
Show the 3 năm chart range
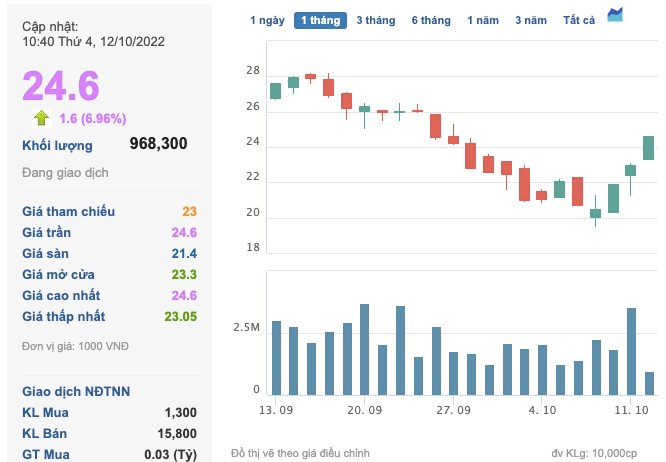tap(531, 20)
